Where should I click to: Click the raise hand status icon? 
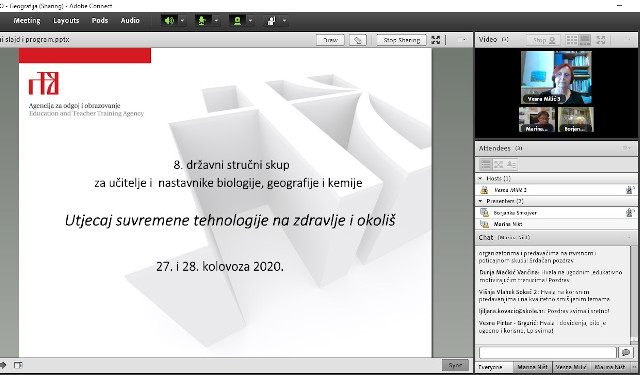pyautogui.click(x=271, y=20)
